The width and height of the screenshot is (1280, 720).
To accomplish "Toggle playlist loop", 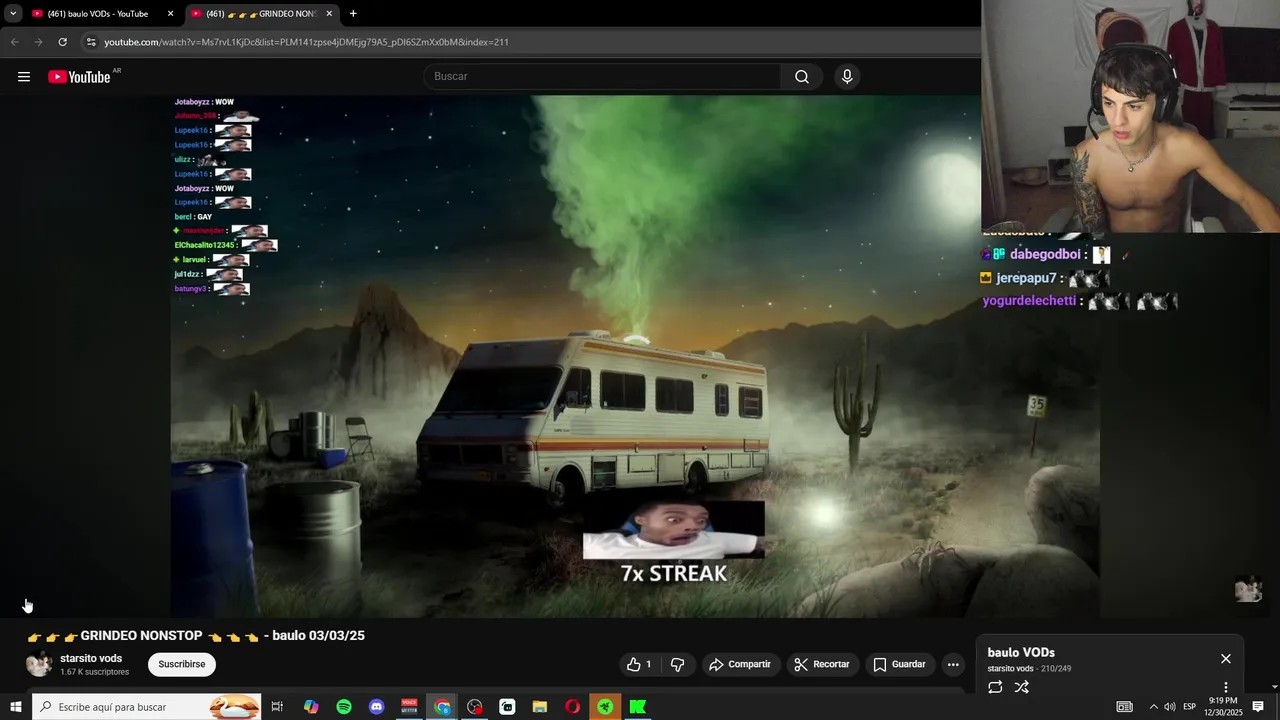I will (995, 687).
